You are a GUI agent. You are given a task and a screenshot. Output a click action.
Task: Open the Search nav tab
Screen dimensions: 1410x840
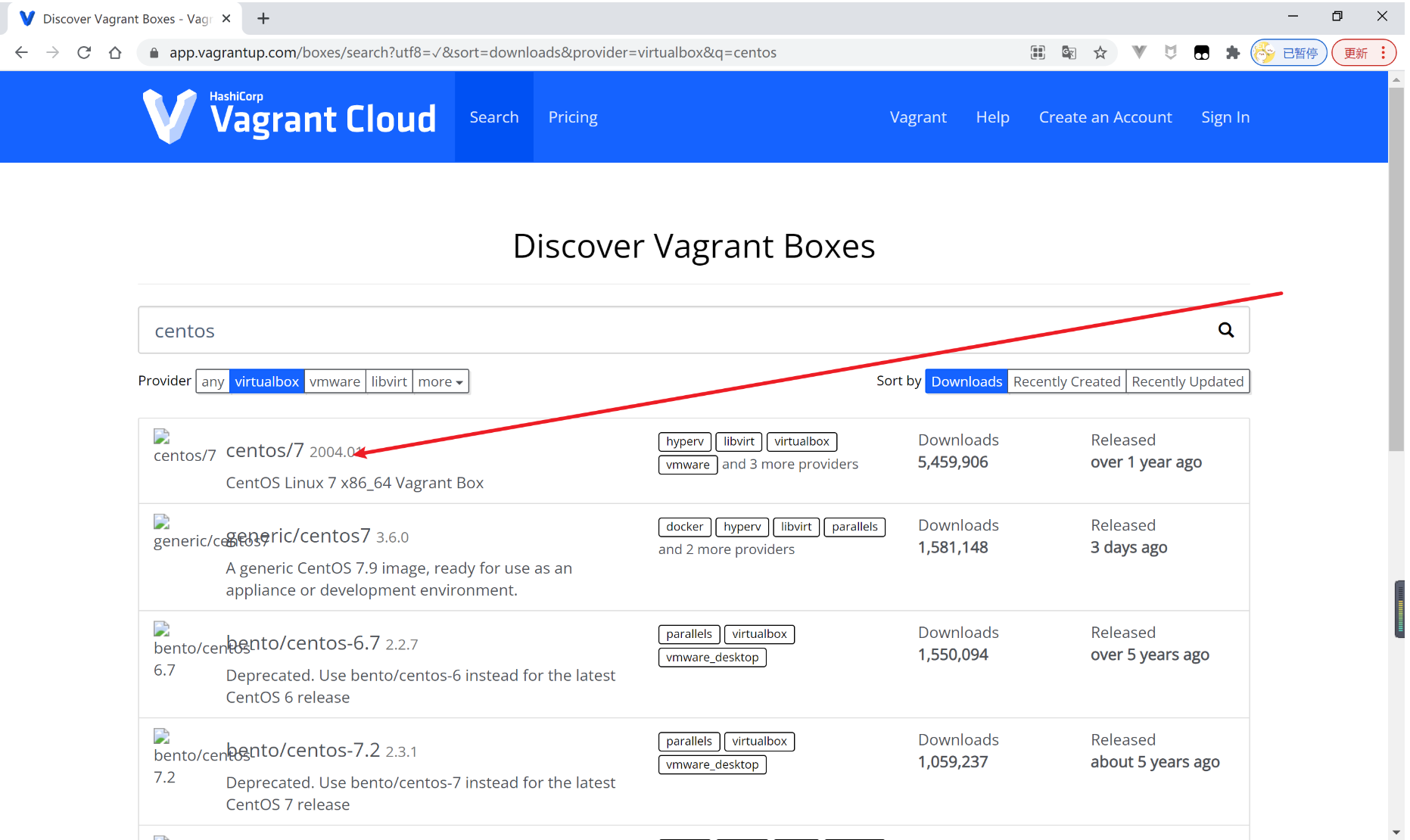[494, 117]
